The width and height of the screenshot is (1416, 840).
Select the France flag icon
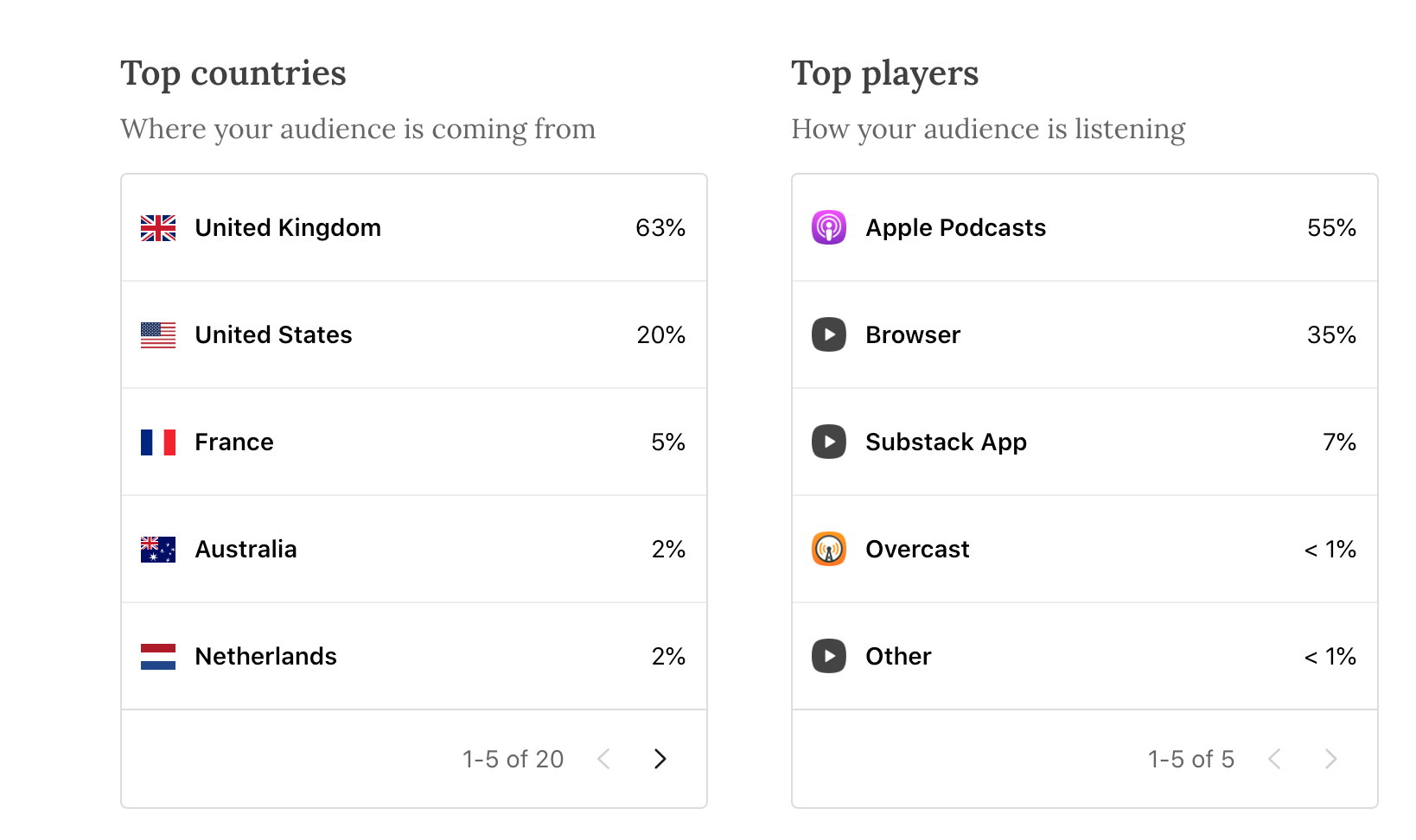[x=157, y=442]
